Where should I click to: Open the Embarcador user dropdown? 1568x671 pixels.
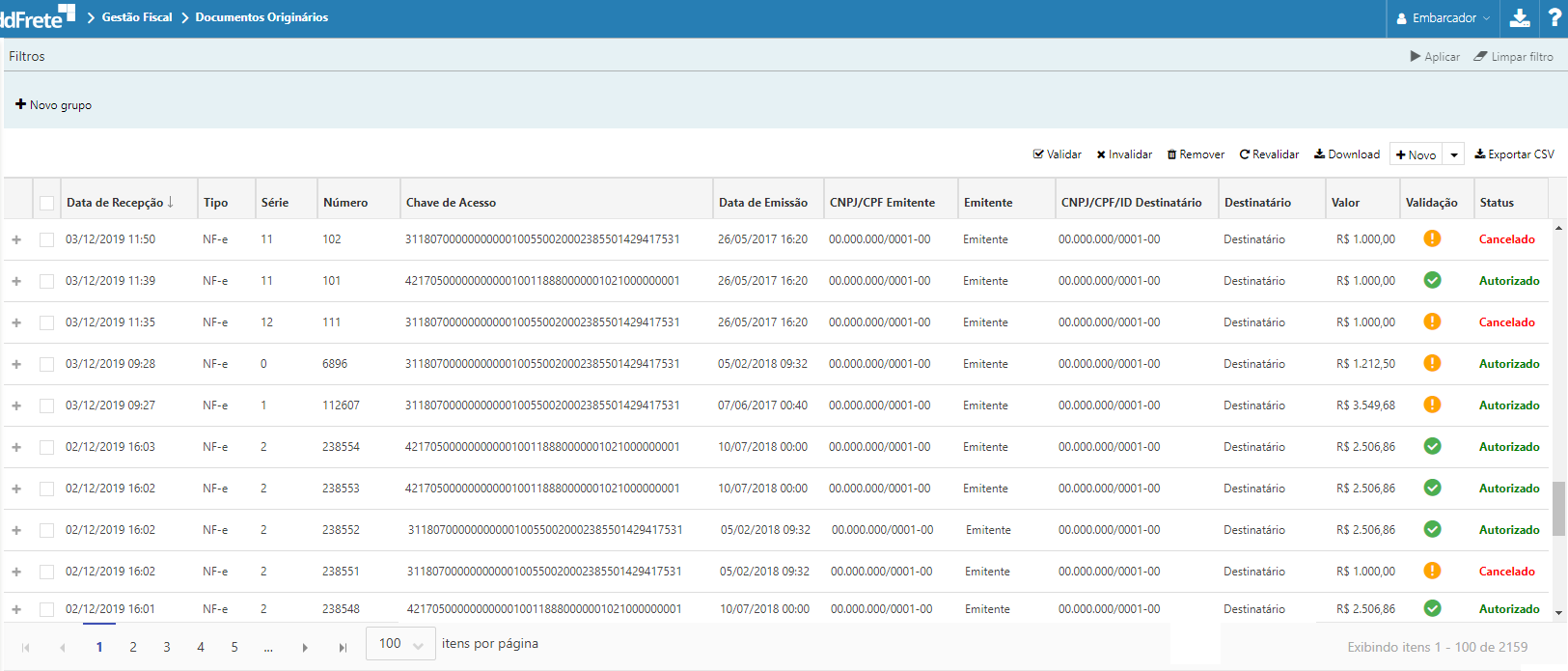pyautogui.click(x=1444, y=18)
